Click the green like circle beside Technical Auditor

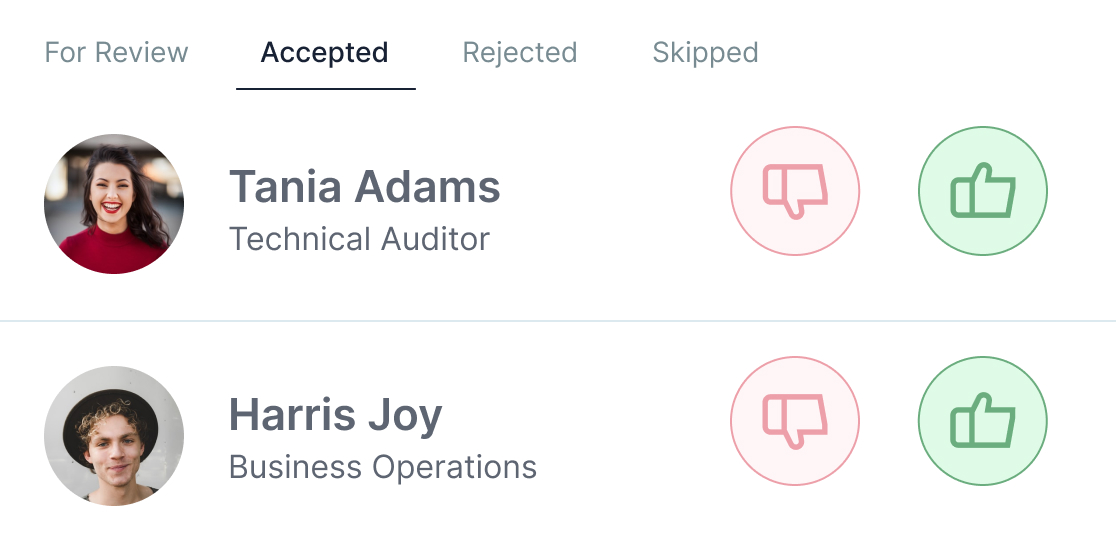pyautogui.click(x=983, y=191)
